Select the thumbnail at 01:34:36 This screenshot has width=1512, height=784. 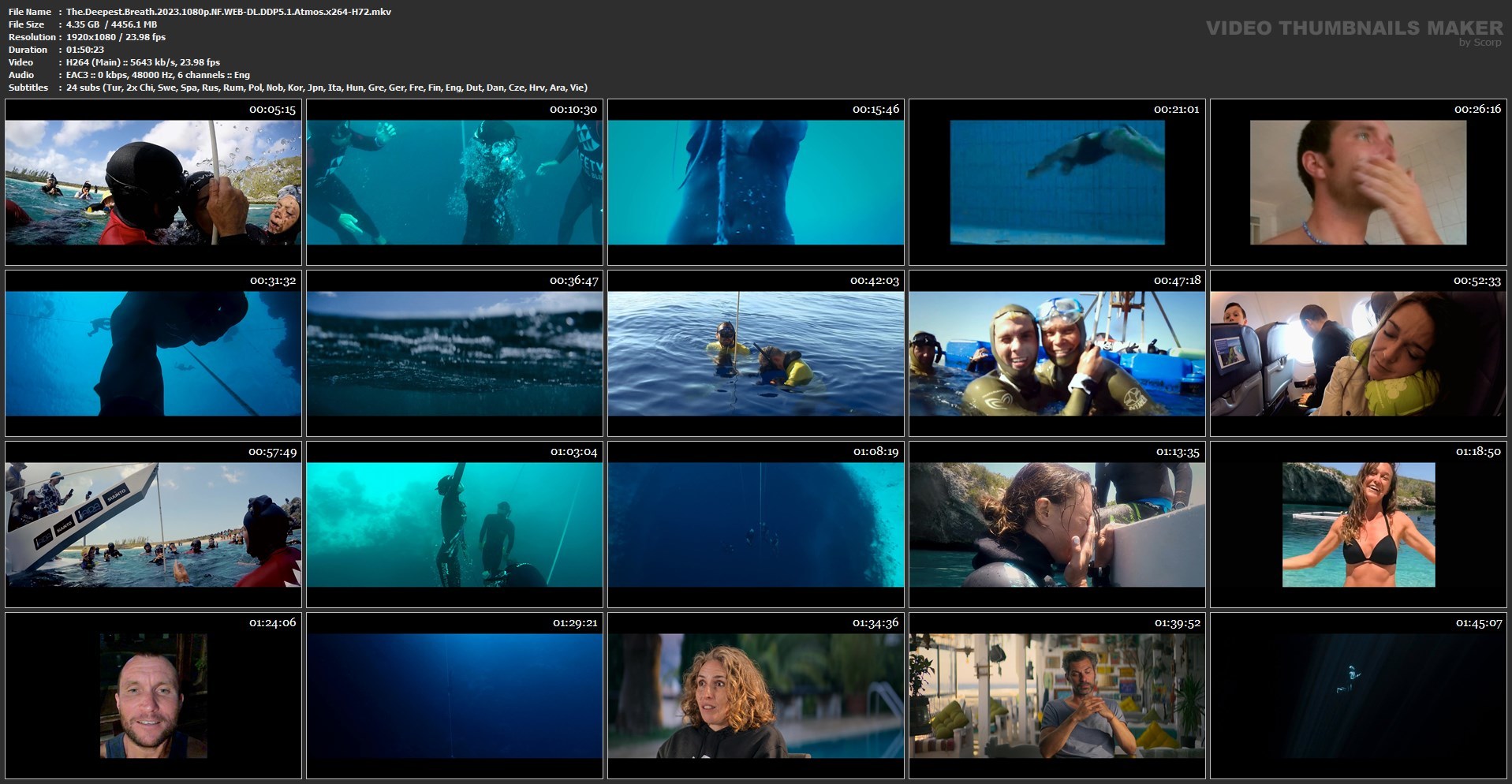click(x=756, y=696)
